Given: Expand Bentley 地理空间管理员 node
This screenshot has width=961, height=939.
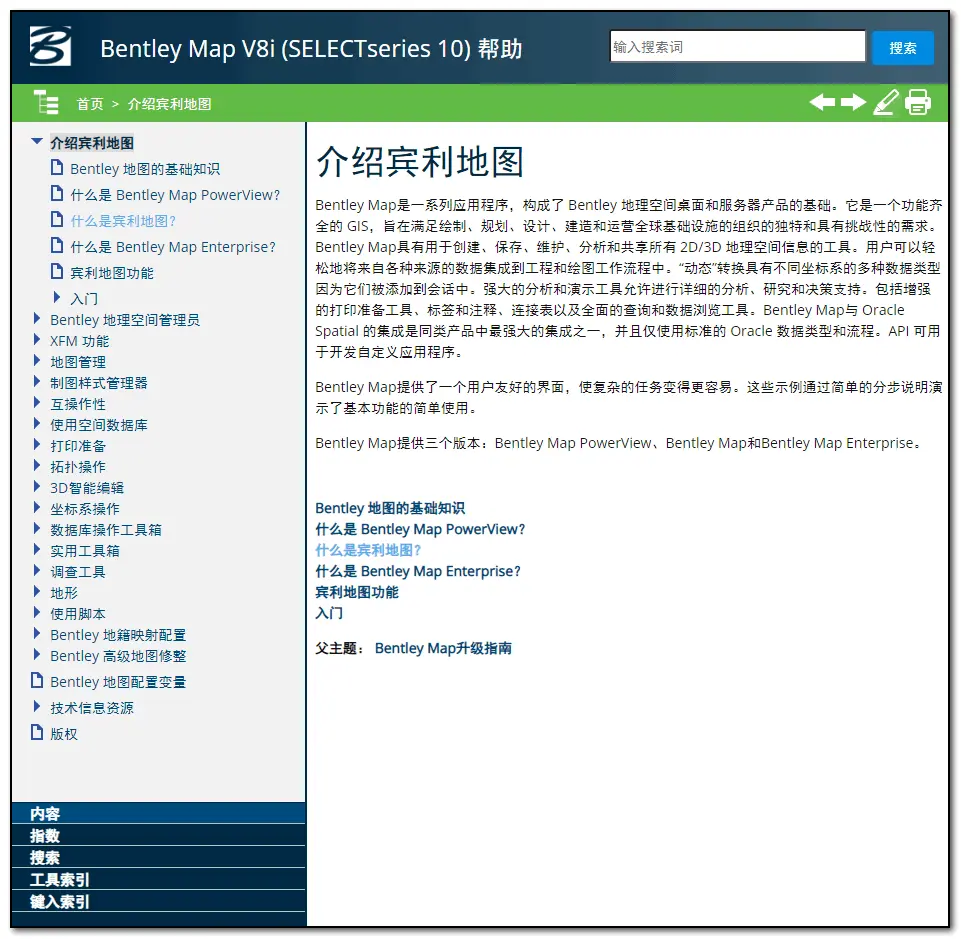Looking at the screenshot, I should click(37, 319).
